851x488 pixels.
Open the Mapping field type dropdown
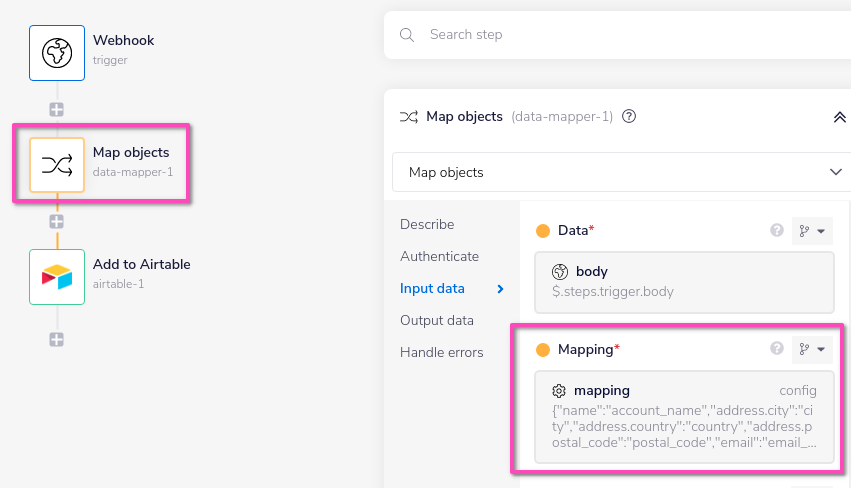pos(812,349)
